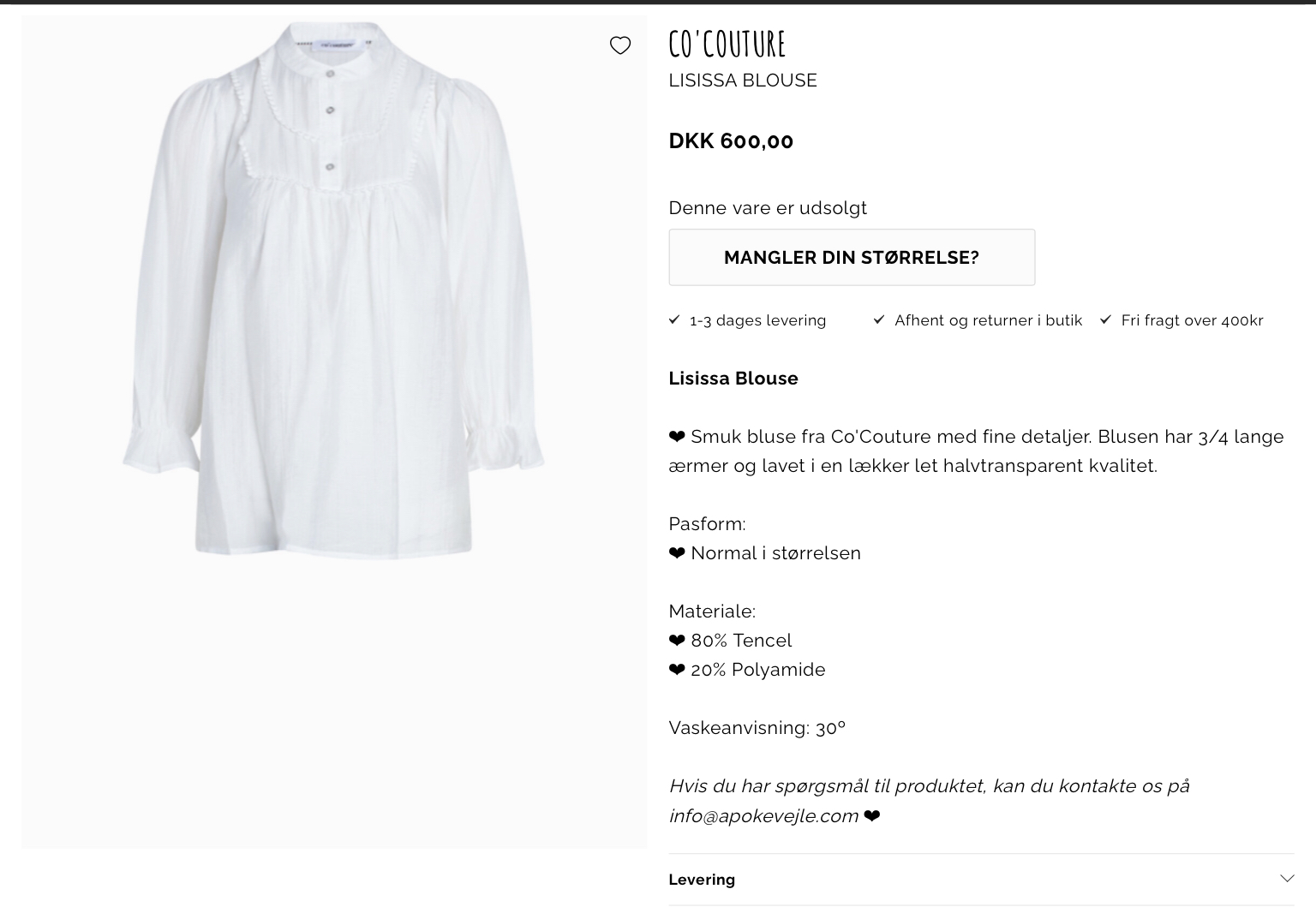Click the checkmark beside Fri fragt over 400kr
Screen dimensions: 1316x907
click(1105, 319)
